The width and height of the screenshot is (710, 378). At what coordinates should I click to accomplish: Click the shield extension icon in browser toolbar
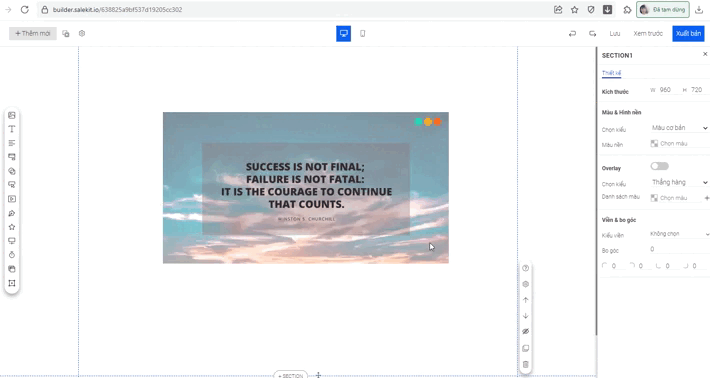coord(591,10)
